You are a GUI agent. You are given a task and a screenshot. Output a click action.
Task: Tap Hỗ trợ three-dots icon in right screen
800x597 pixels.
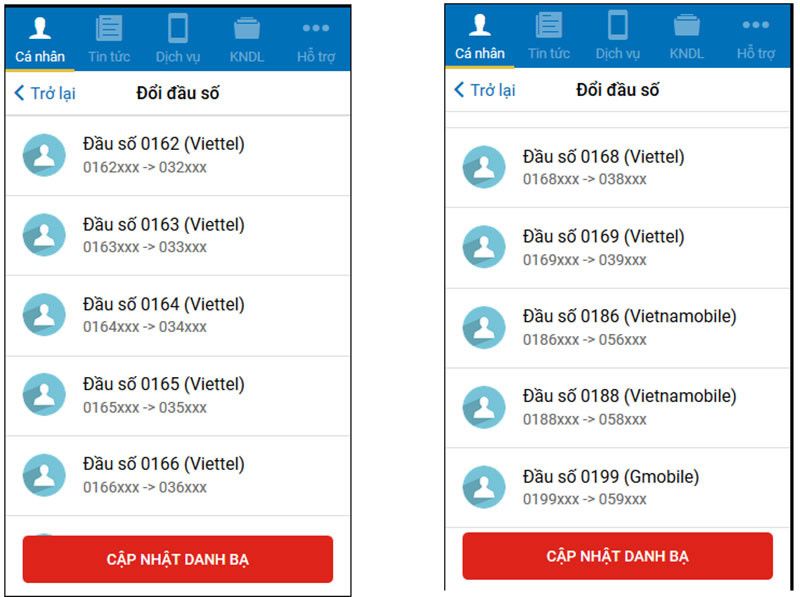click(756, 24)
